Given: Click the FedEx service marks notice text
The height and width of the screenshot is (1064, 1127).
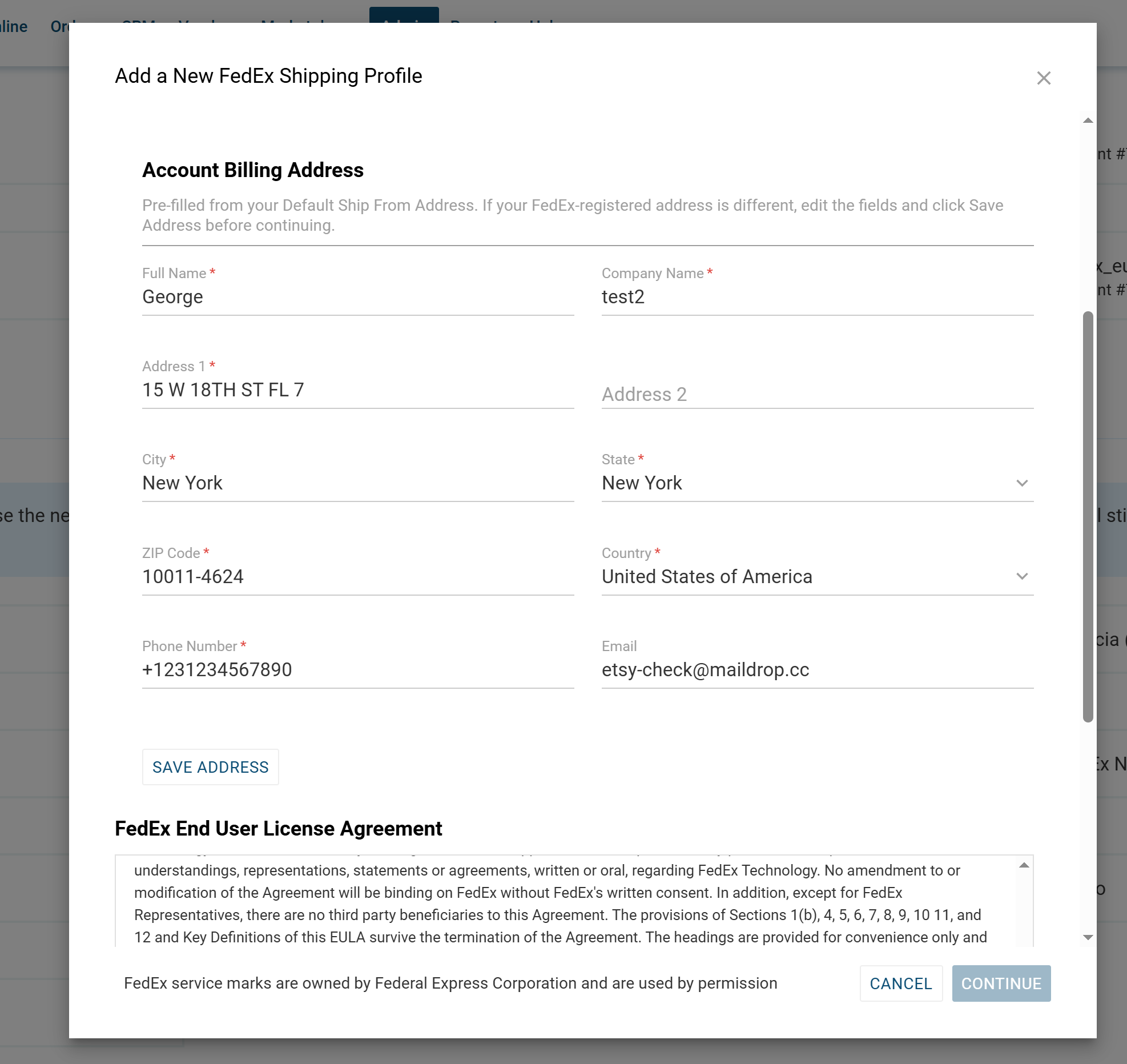Looking at the screenshot, I should point(450,983).
